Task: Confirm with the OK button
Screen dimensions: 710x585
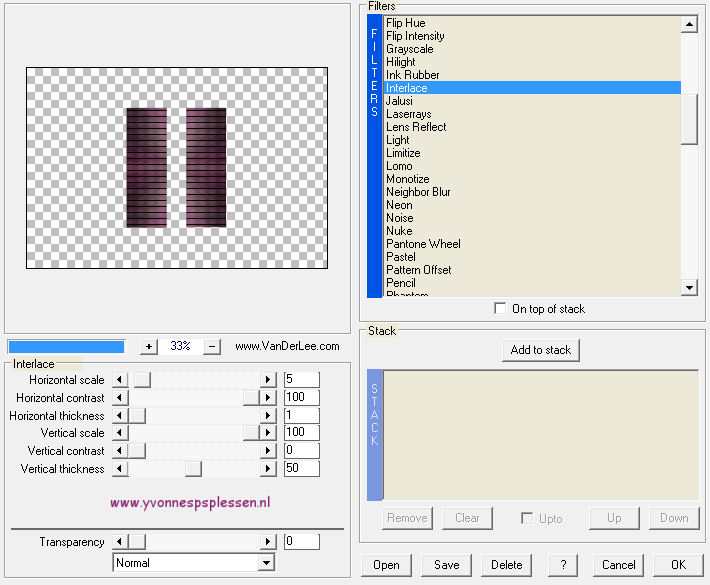Action: (x=678, y=565)
